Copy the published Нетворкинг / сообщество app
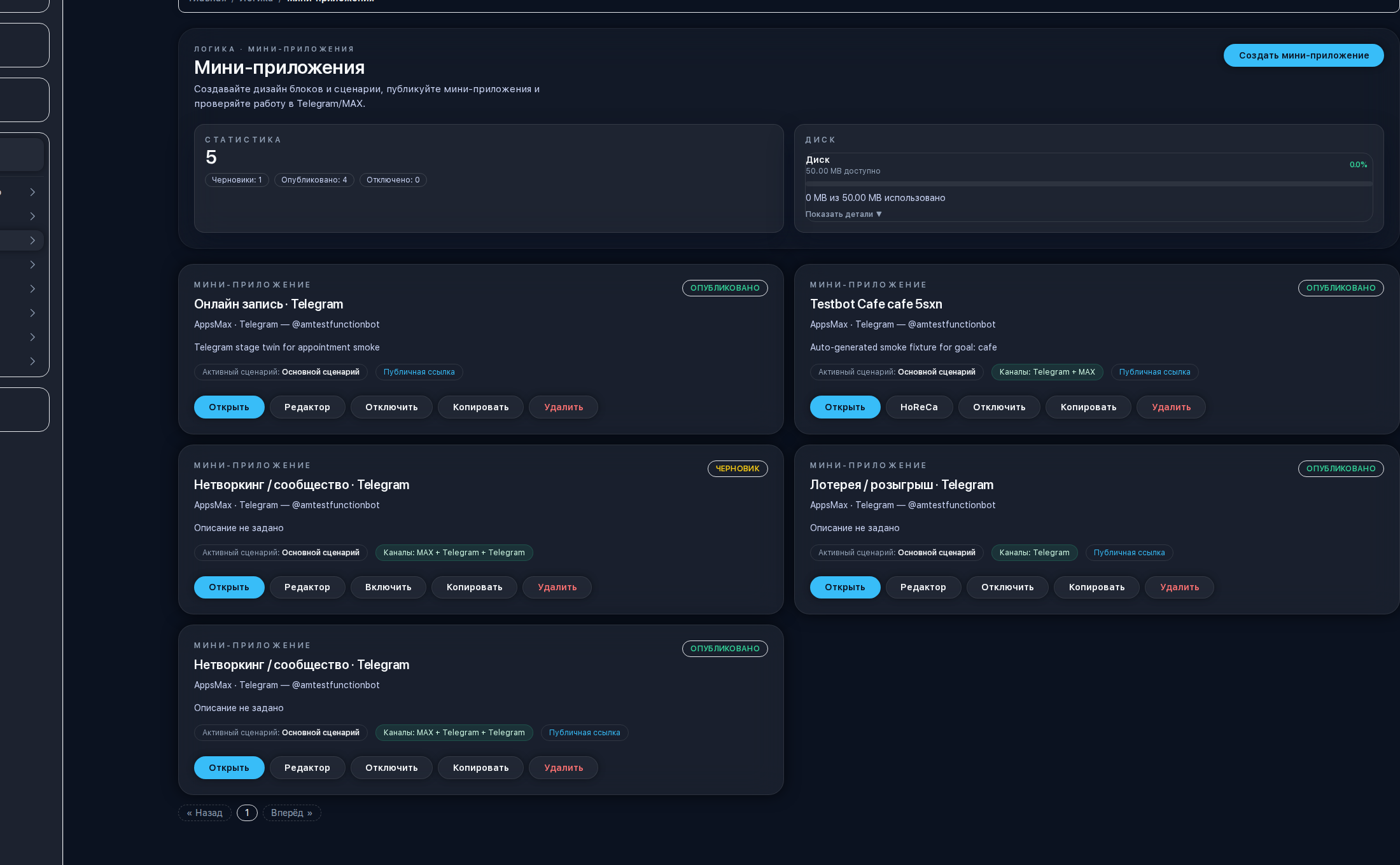The height and width of the screenshot is (865, 1400). (x=480, y=768)
